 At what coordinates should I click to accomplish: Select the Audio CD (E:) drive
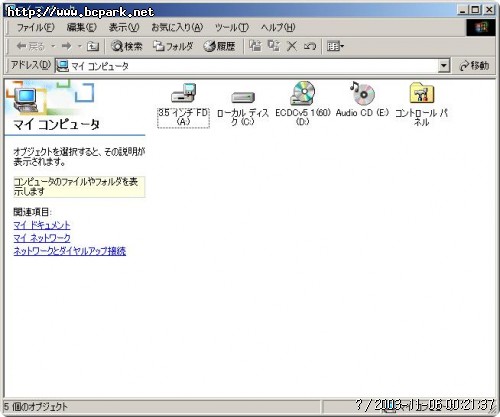[x=362, y=99]
